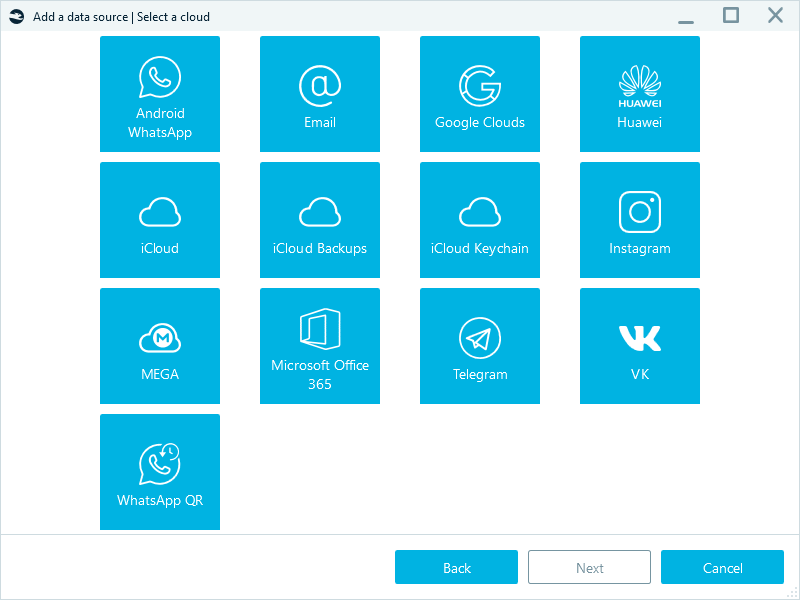Open the MEGA data source

(x=160, y=346)
